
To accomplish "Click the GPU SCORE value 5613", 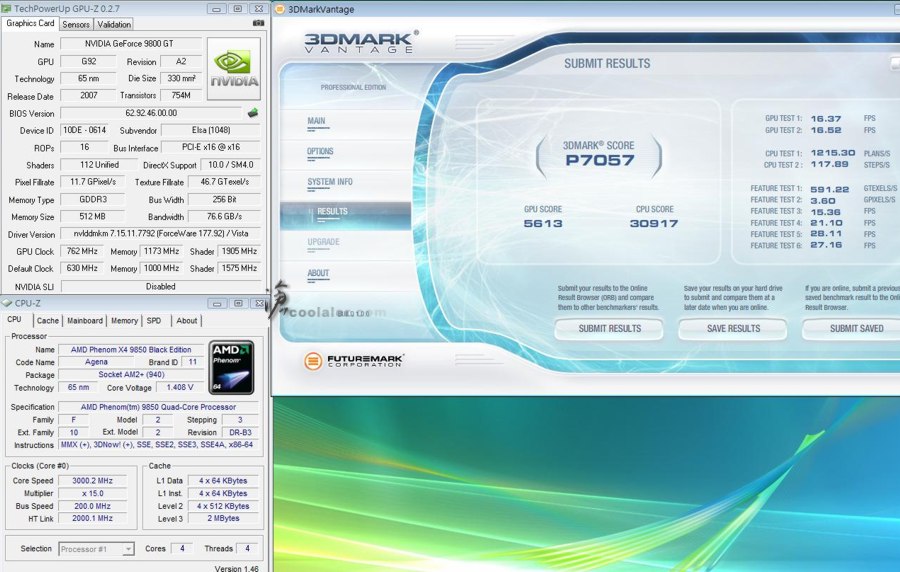I will [x=543, y=223].
